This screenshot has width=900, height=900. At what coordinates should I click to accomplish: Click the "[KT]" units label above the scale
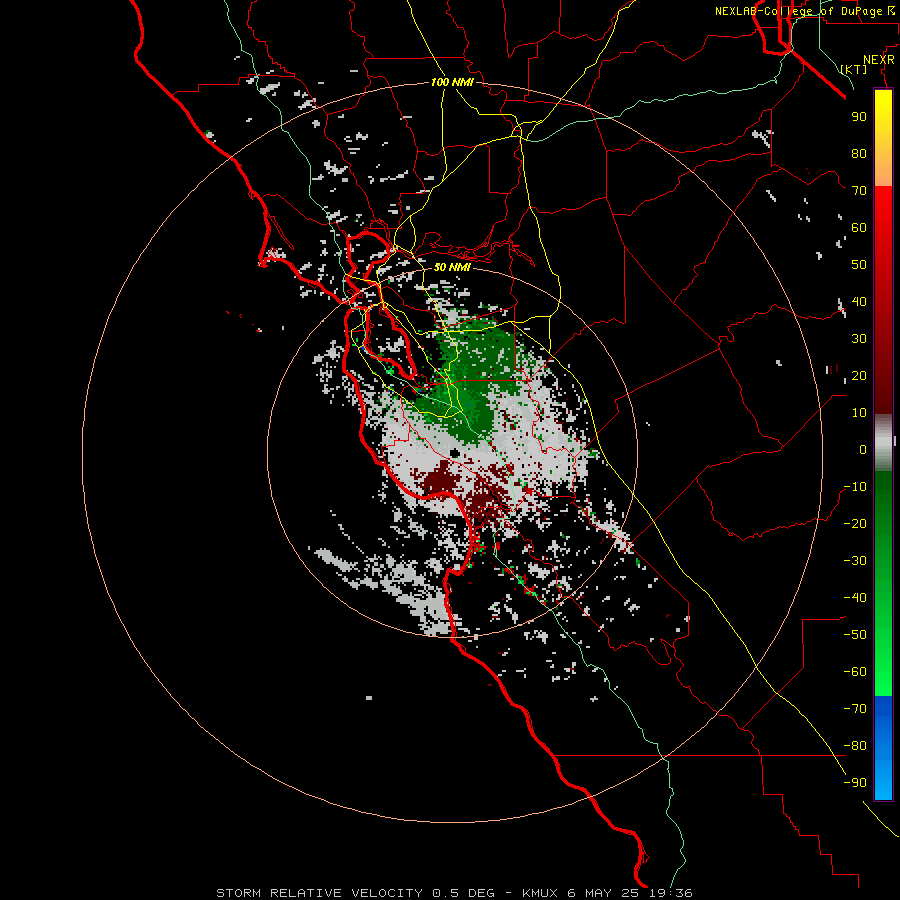pos(854,69)
